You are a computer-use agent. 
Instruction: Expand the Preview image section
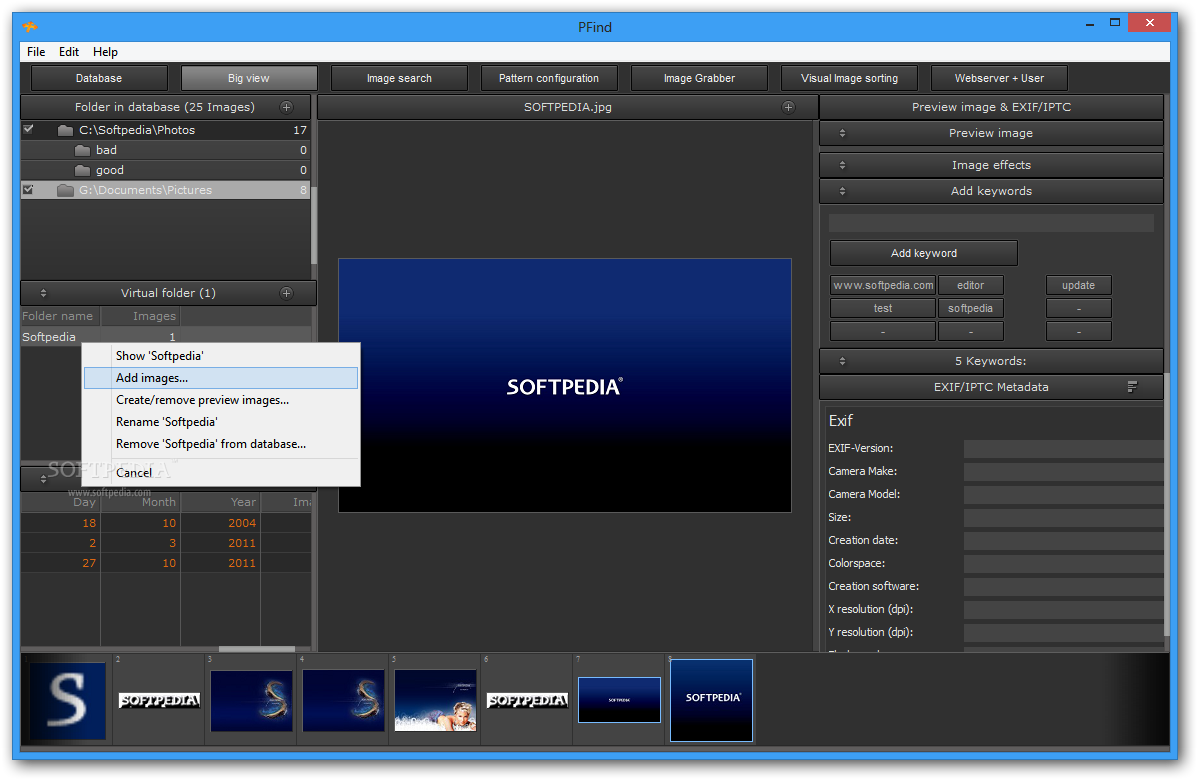(843, 133)
